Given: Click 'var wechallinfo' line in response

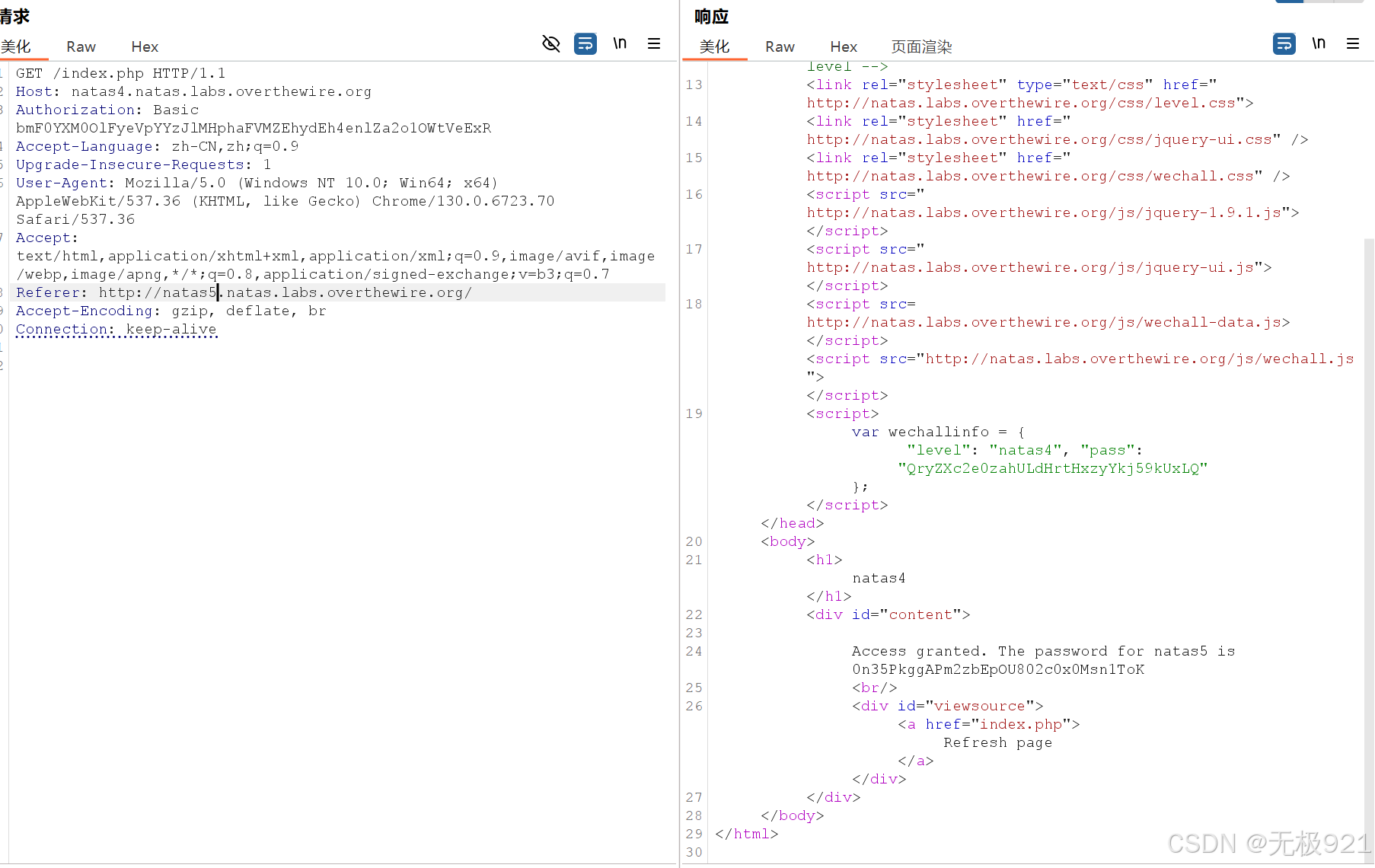Looking at the screenshot, I should (x=938, y=432).
